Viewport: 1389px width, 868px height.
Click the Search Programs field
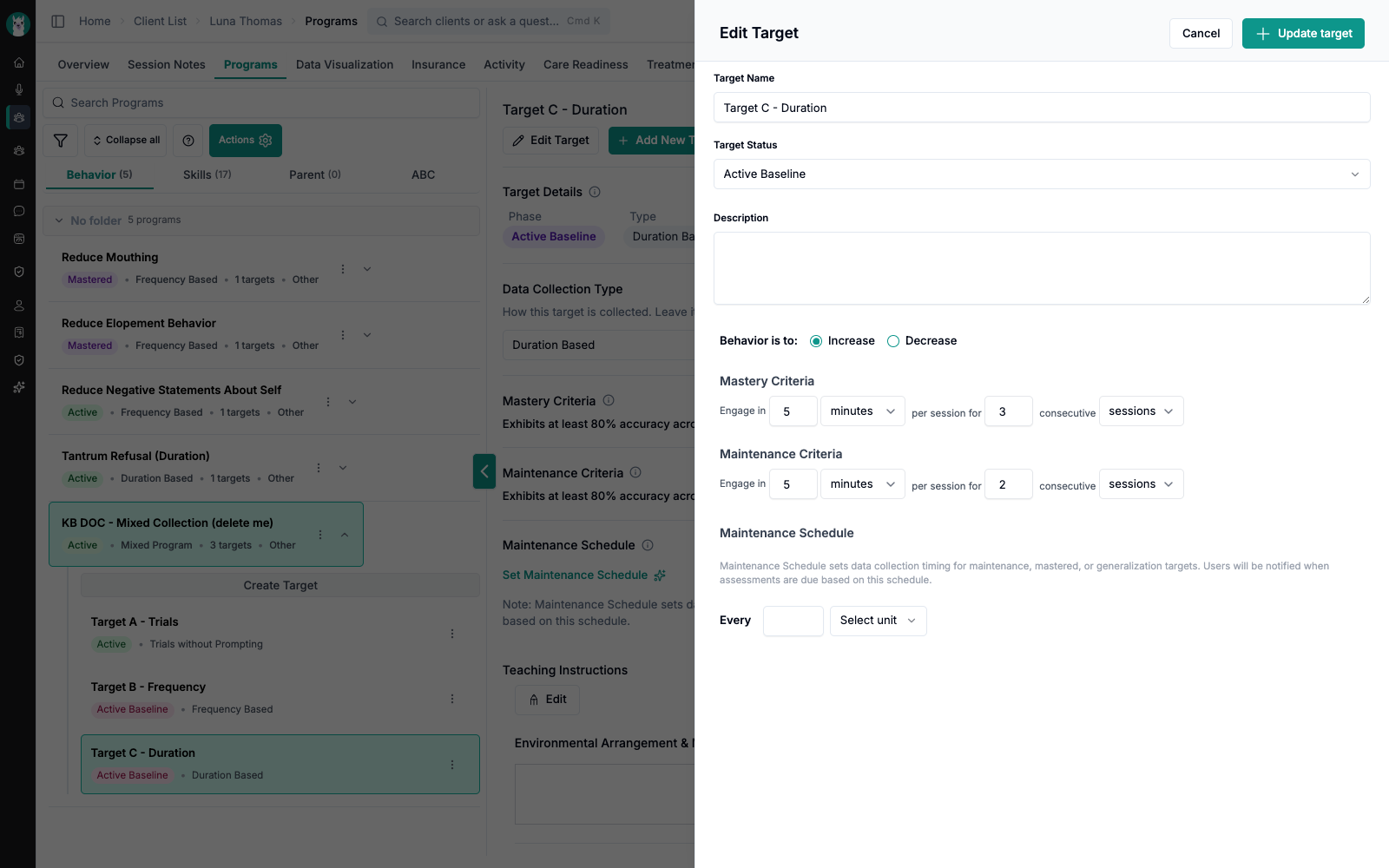point(261,102)
